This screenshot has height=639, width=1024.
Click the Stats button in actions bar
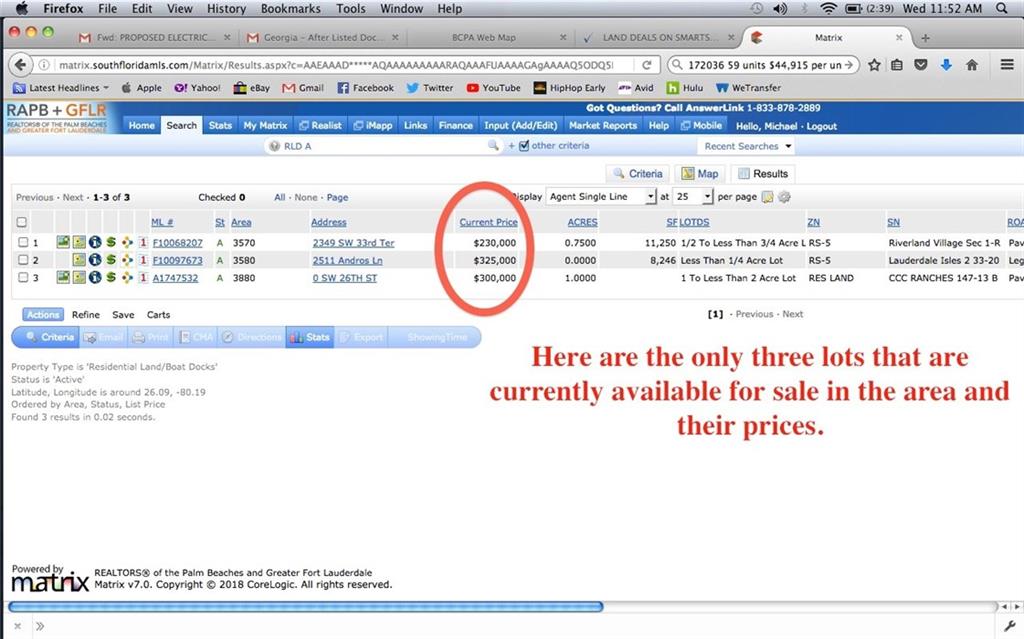pos(309,337)
